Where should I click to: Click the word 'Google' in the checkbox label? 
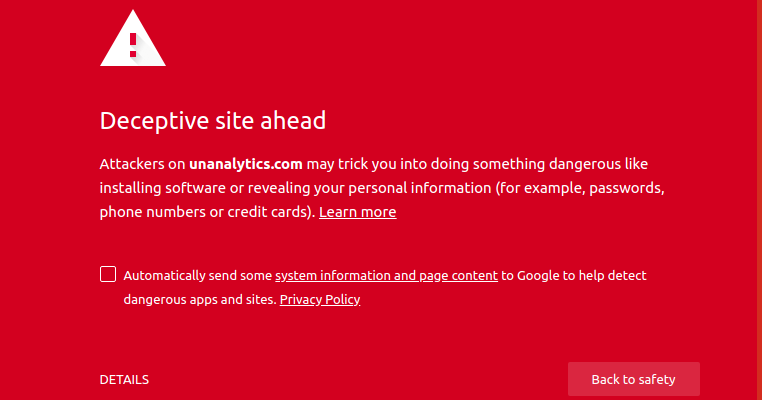537,275
